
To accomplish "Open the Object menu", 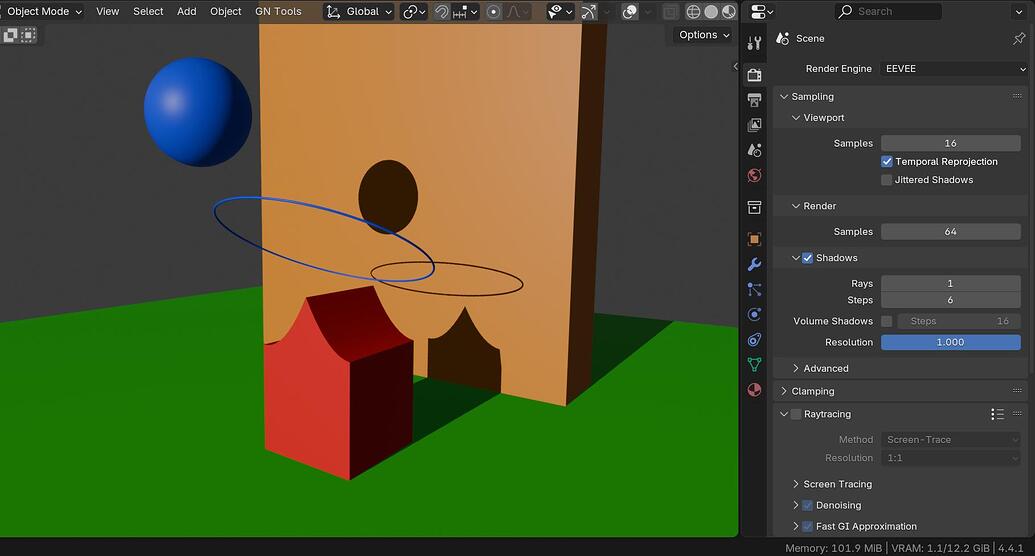I will coord(226,11).
